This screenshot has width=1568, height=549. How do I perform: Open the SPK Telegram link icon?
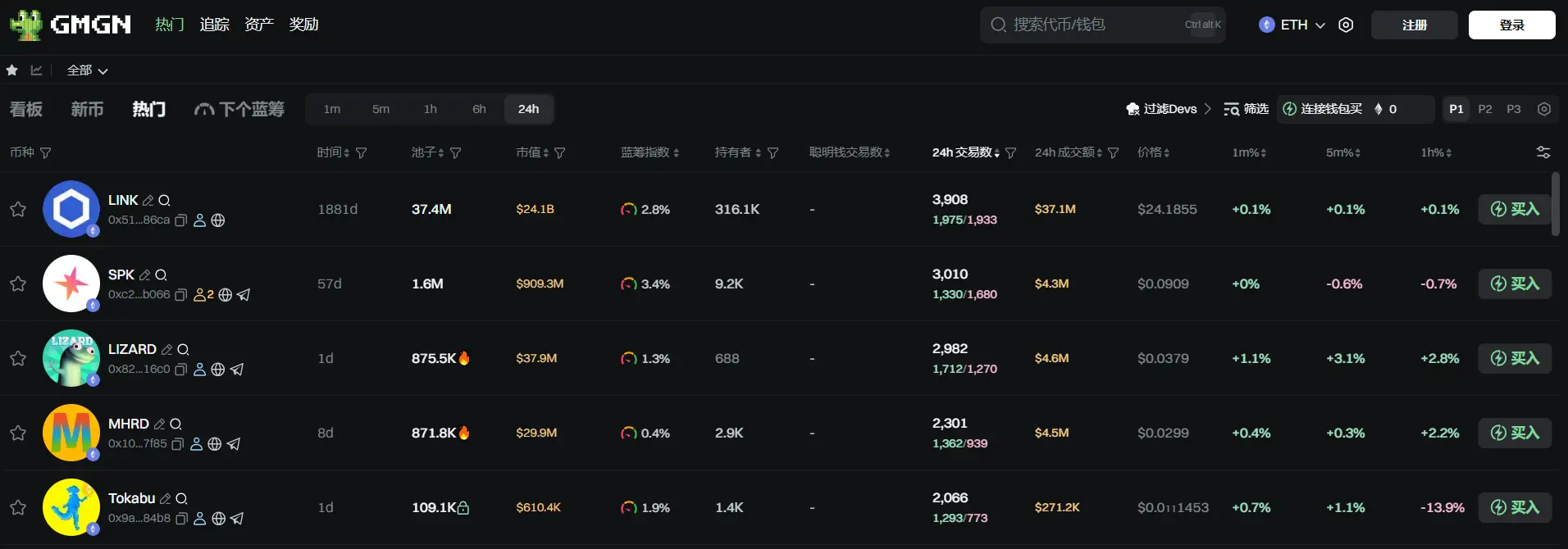(244, 295)
